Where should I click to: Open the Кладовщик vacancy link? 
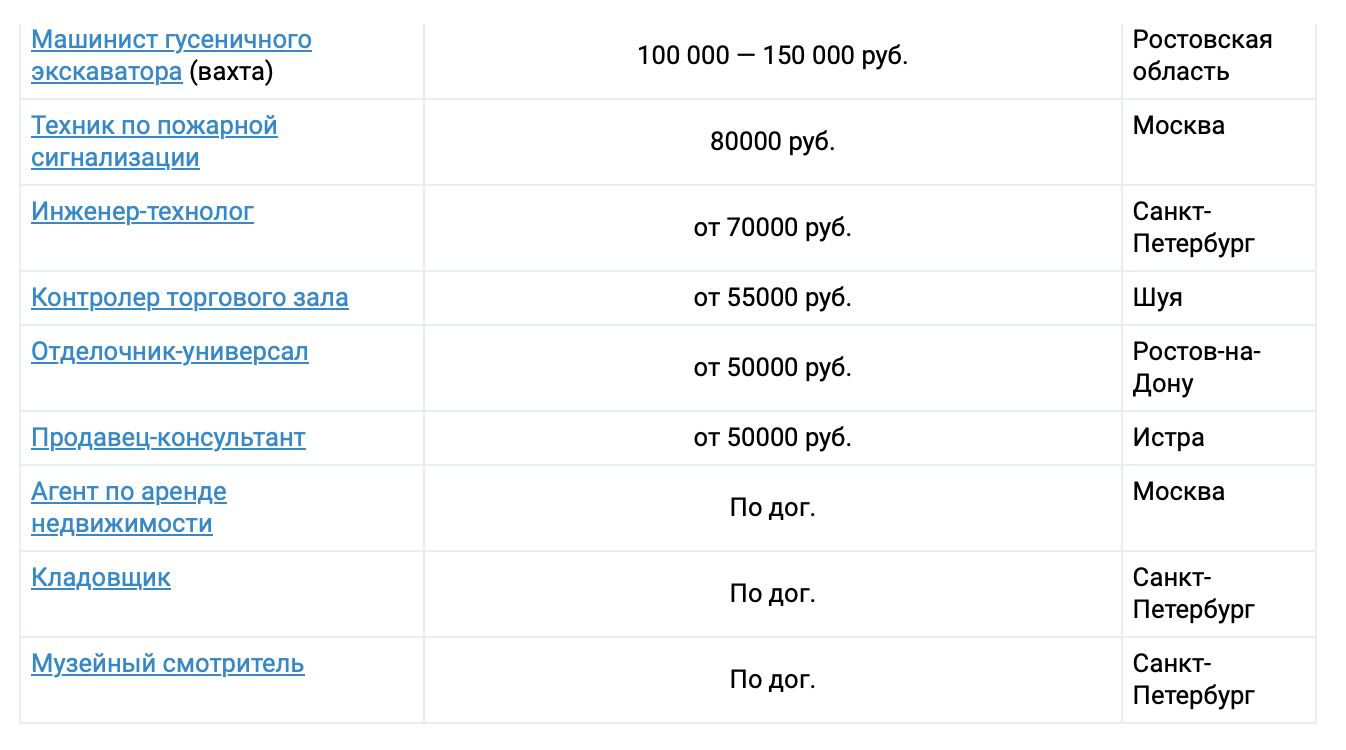[101, 578]
